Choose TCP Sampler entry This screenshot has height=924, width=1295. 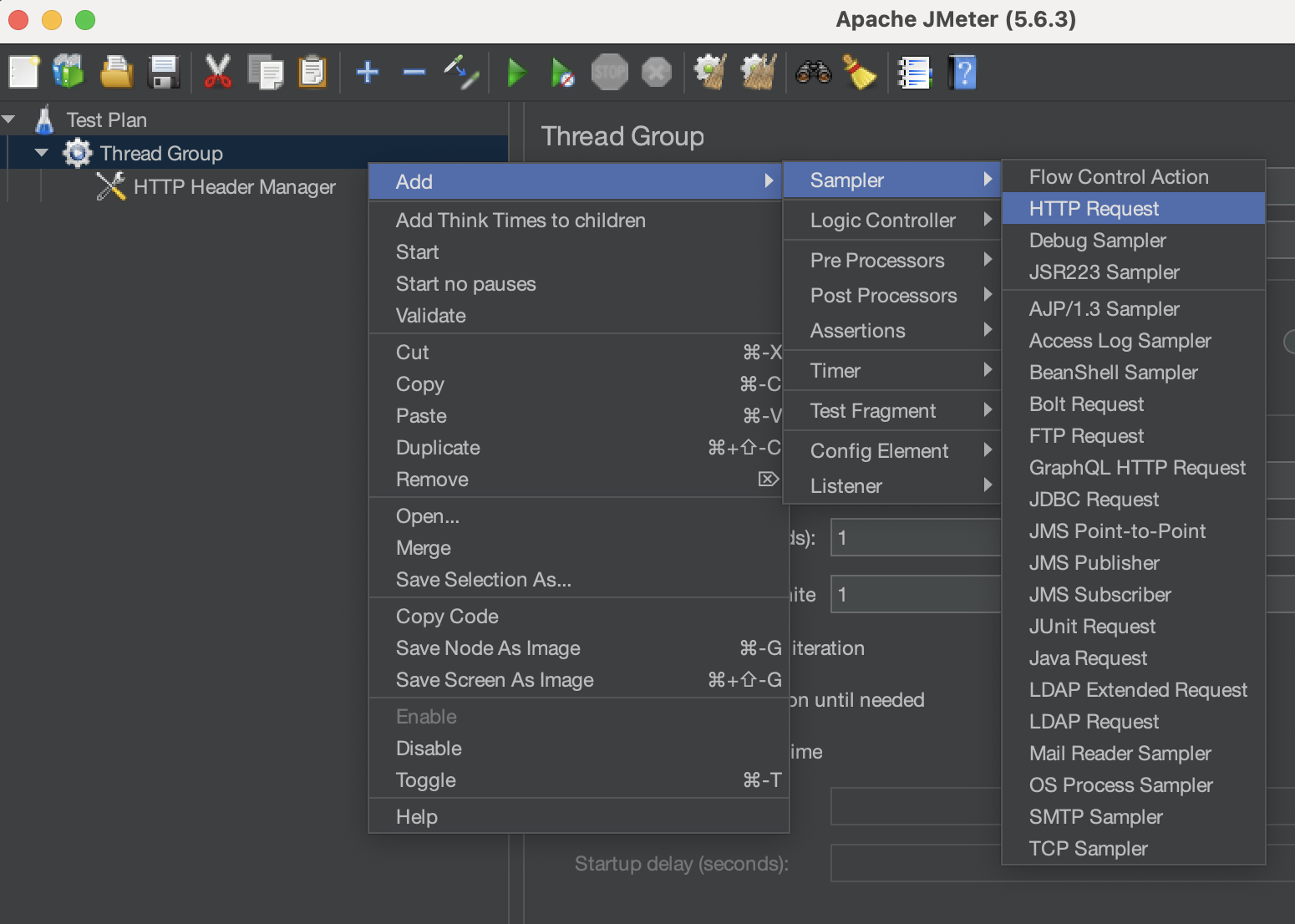(1134, 848)
